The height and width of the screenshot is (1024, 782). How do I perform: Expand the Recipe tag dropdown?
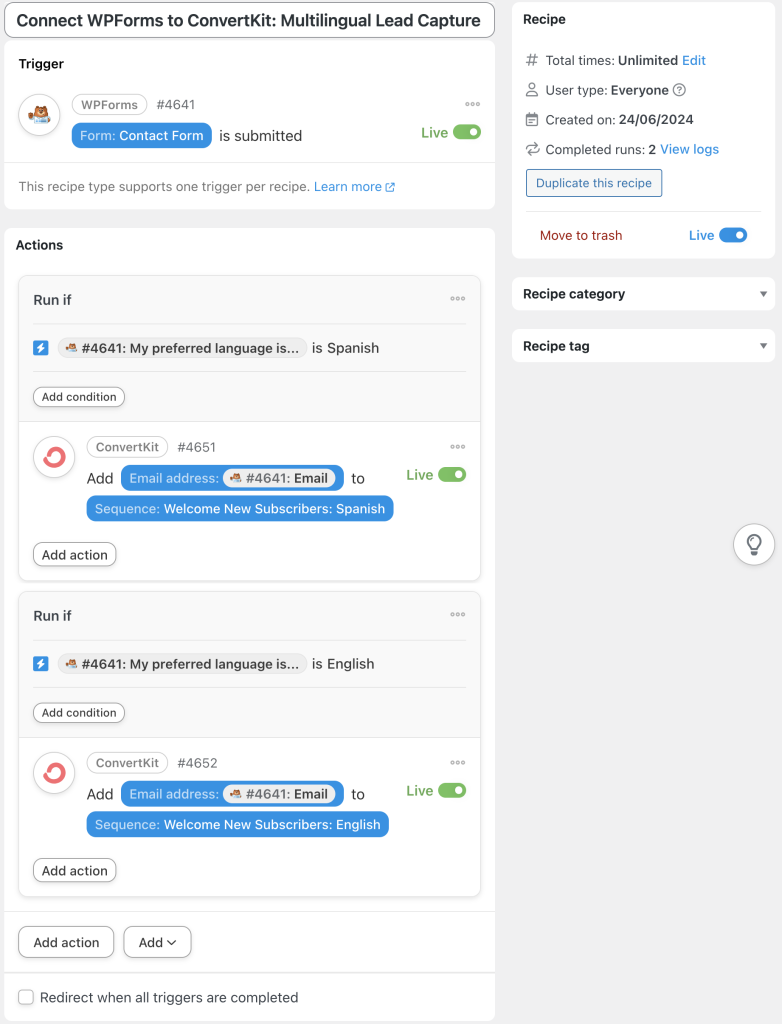[x=762, y=346]
